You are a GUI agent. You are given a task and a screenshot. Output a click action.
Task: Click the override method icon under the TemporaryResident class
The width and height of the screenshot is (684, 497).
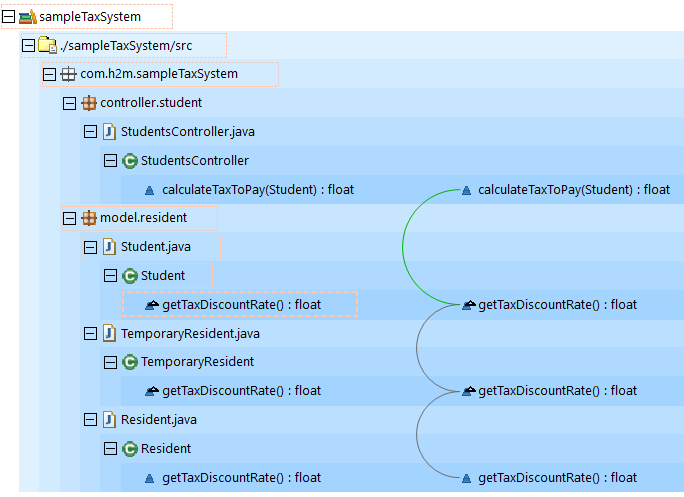pos(151,391)
